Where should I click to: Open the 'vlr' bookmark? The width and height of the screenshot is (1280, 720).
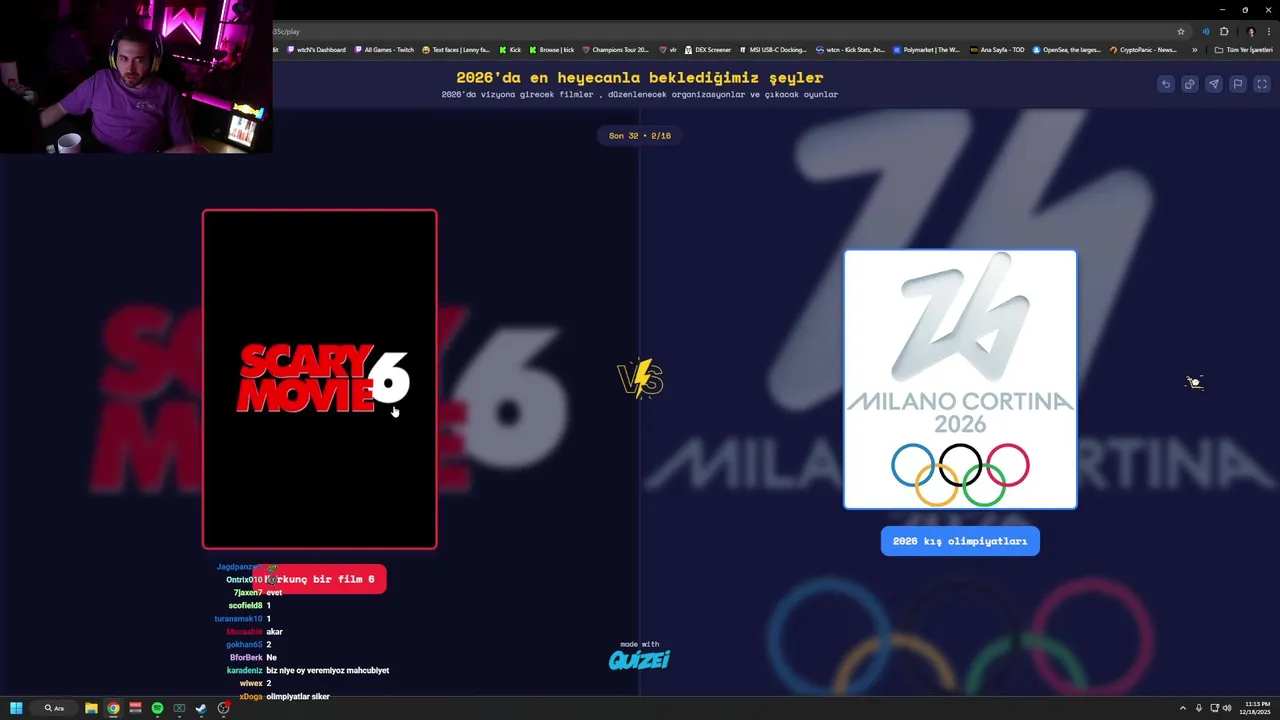(668, 49)
